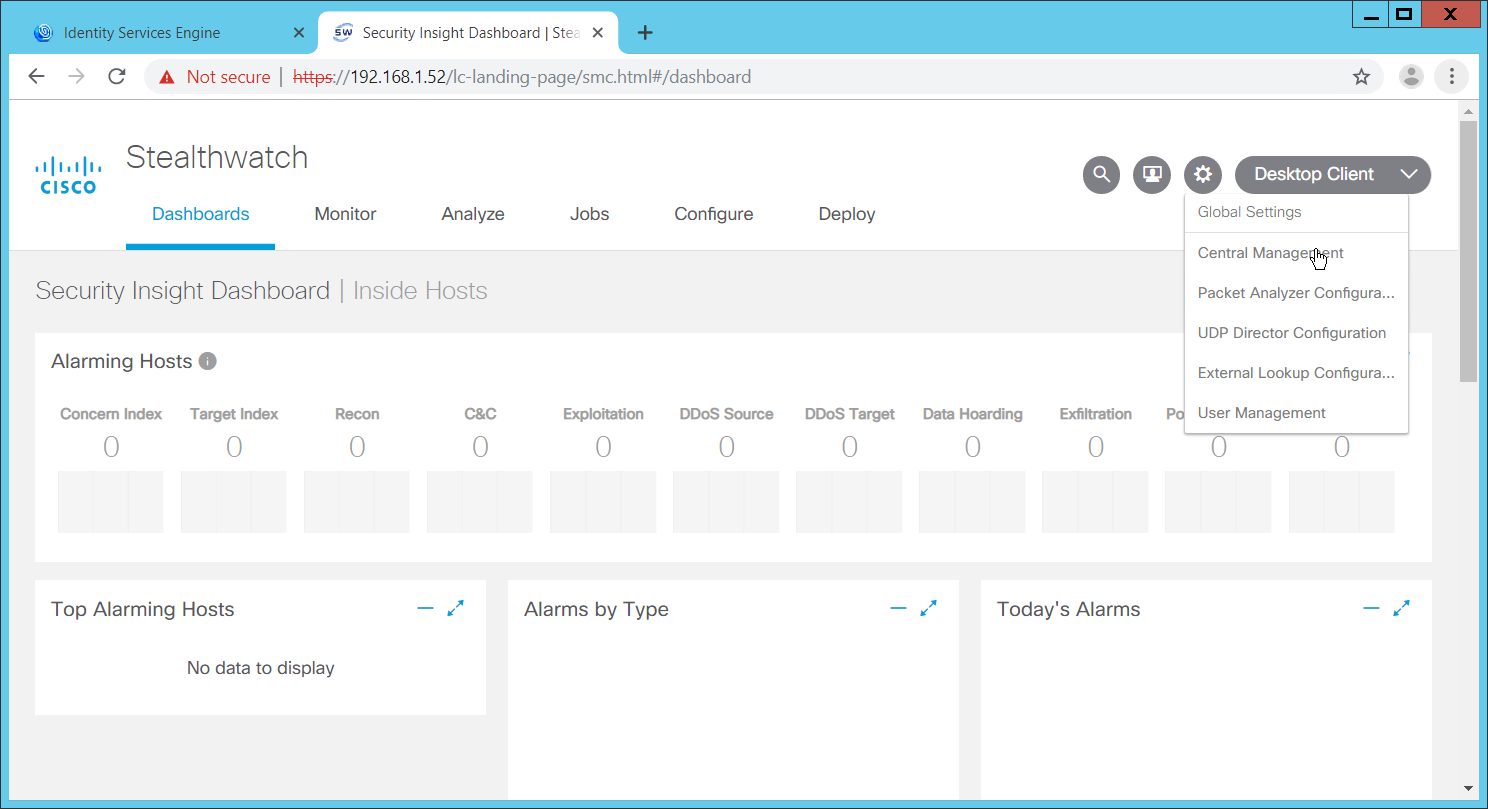Maximize the Today's Alarms panel

pos(1402,608)
